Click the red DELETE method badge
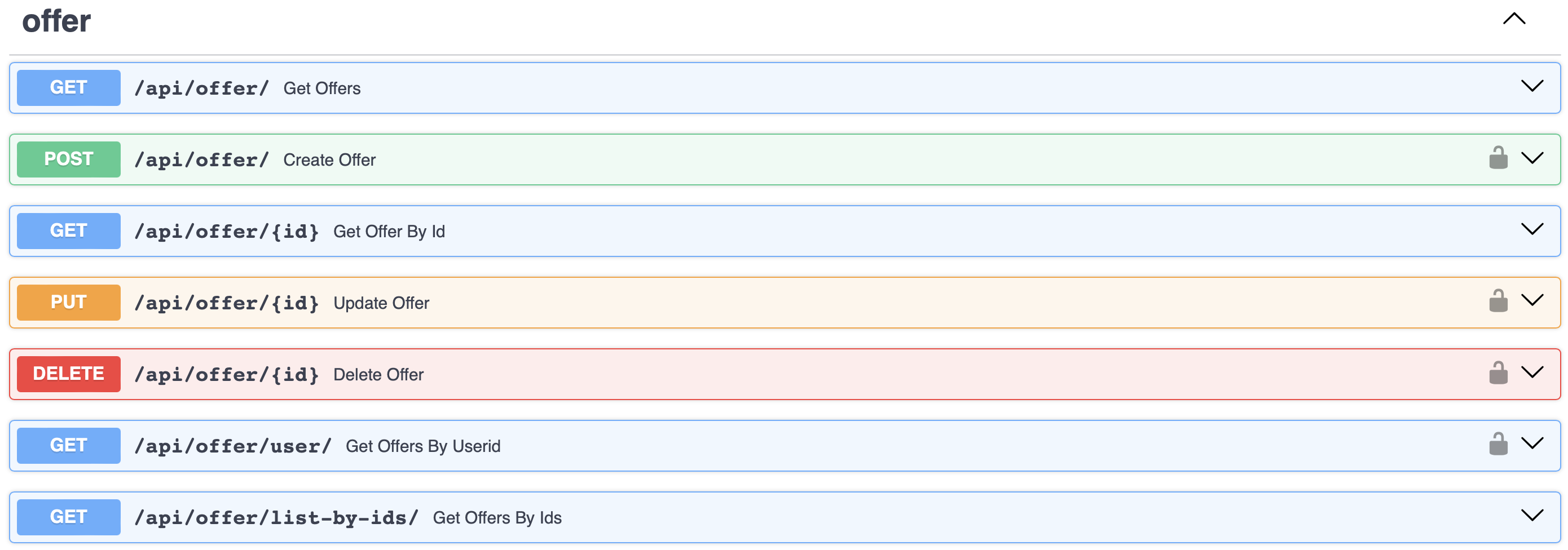Viewport: 1568px width, 550px height. pos(69,374)
